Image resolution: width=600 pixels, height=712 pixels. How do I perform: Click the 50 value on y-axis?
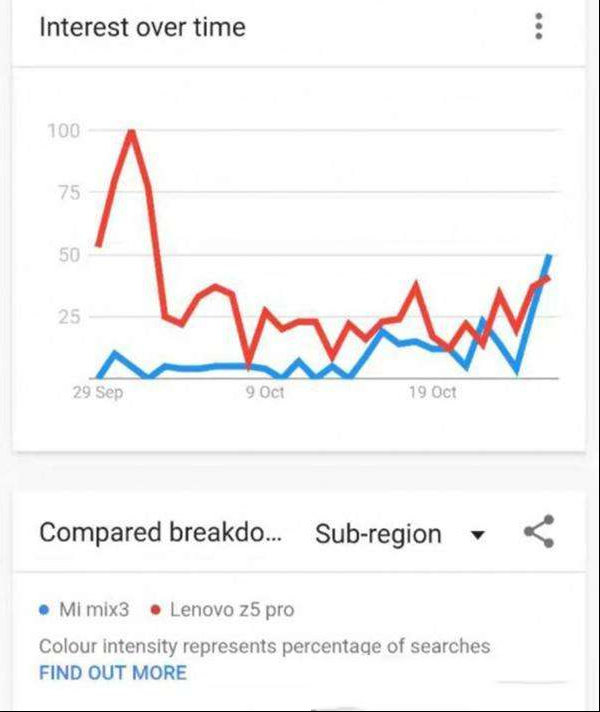[x=69, y=255]
